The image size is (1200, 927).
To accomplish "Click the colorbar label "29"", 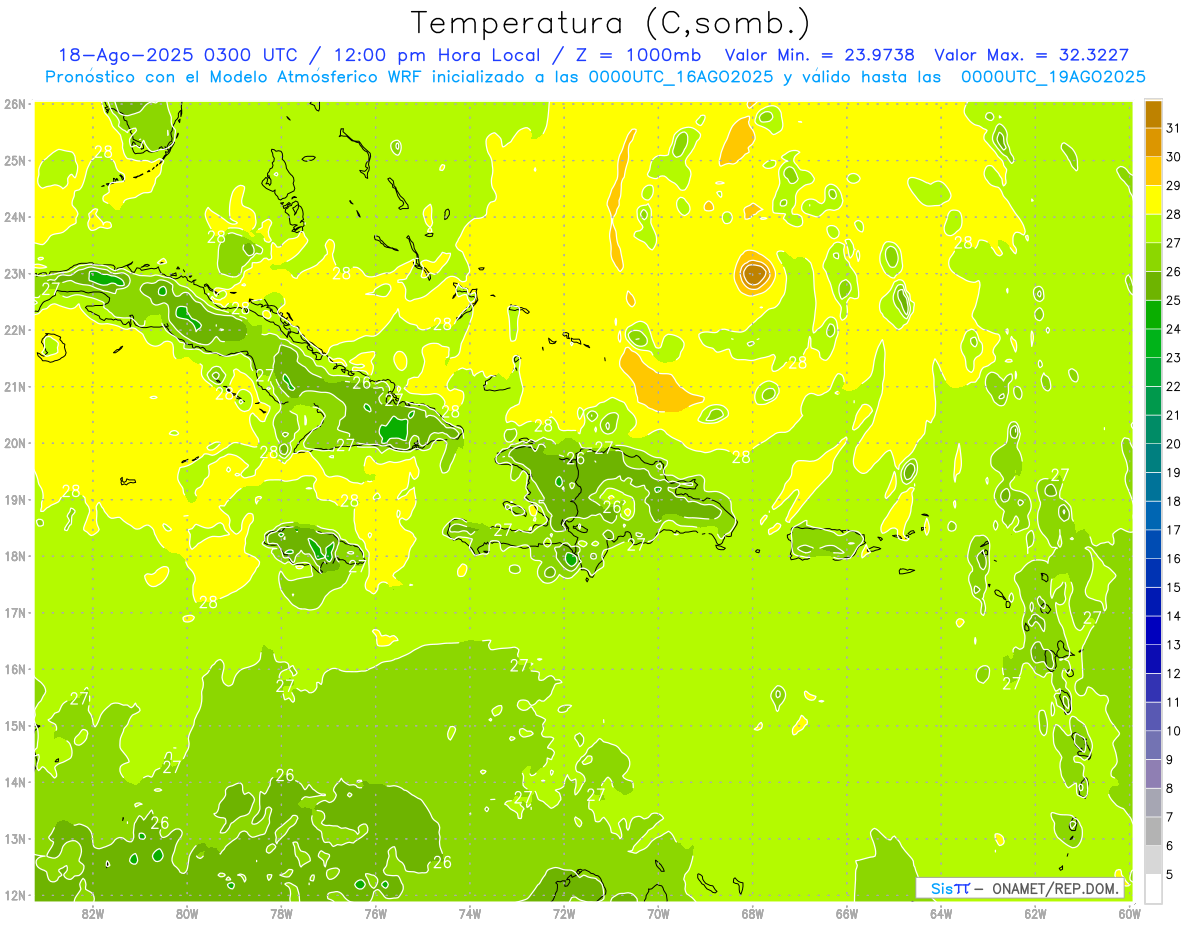I will (1174, 186).
